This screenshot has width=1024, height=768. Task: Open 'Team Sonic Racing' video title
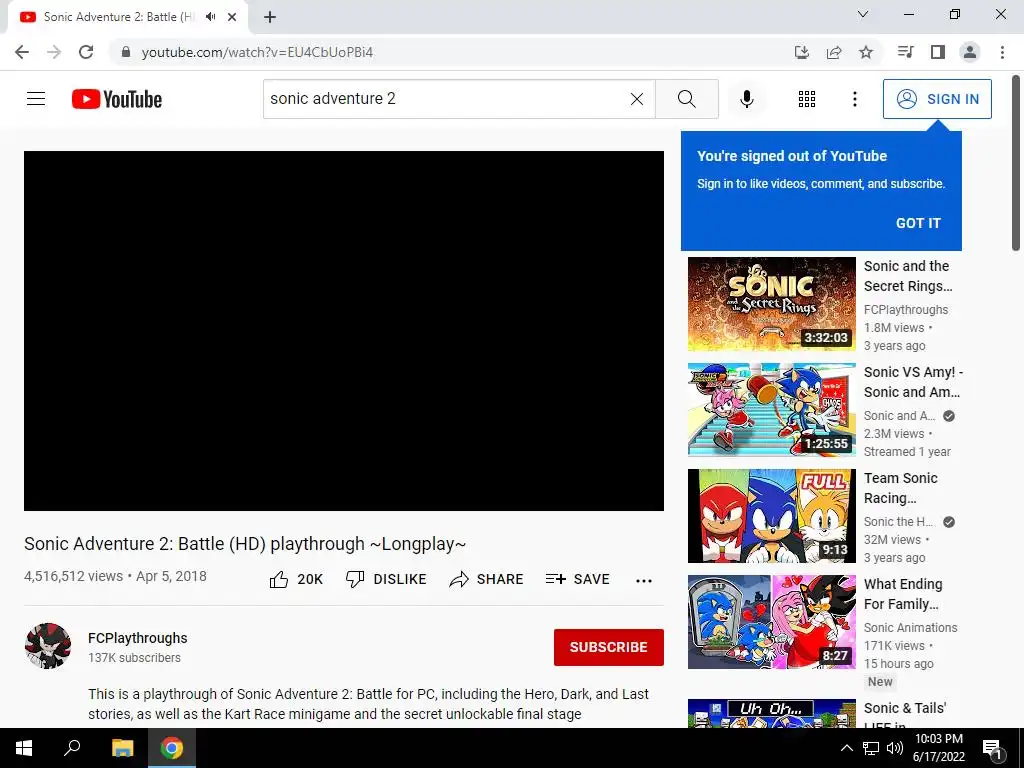901,488
